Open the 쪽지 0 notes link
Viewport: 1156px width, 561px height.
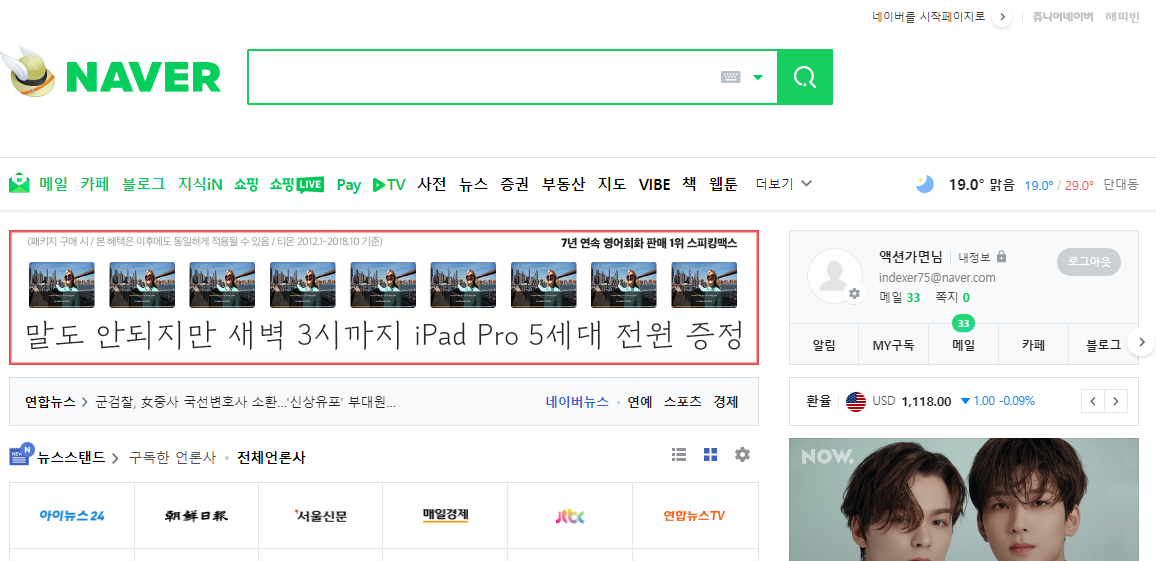tap(952, 297)
